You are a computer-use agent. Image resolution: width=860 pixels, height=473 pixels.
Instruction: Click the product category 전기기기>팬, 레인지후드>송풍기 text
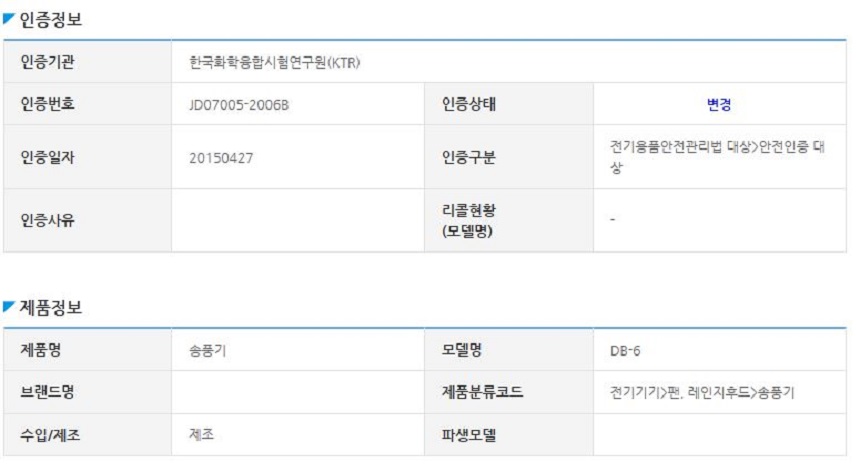click(x=702, y=392)
